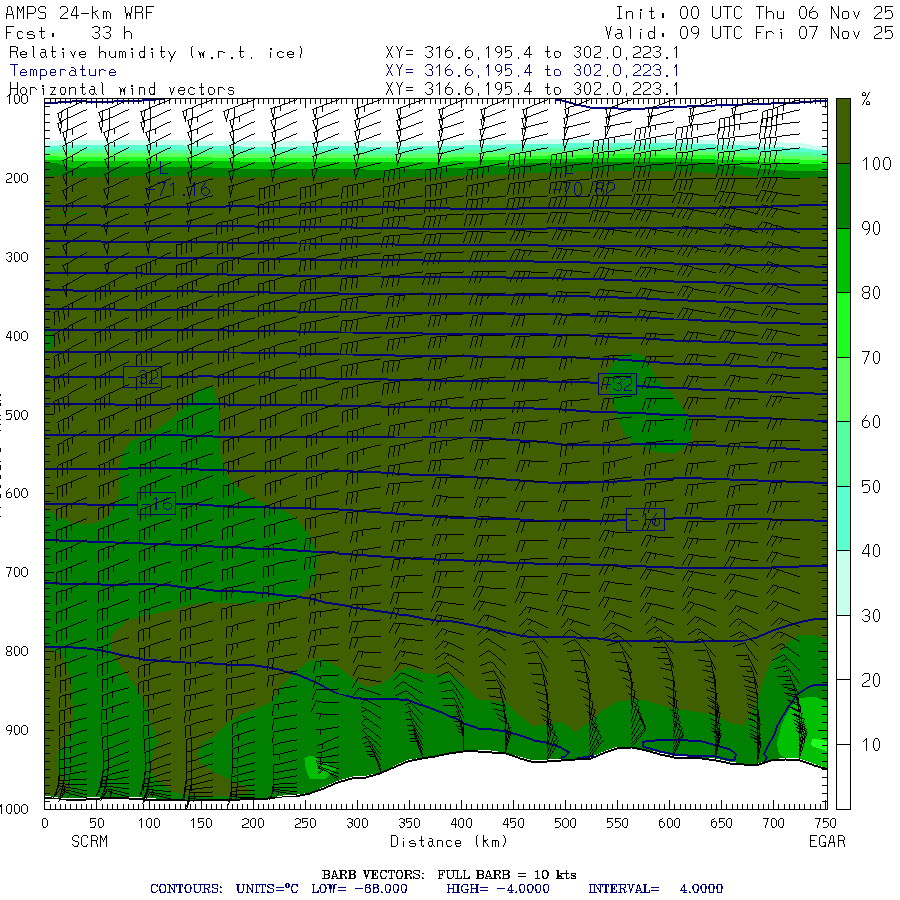Viewport: 900px width, 900px height.
Task: Click the turquoise 40–50% colorbar segment
Action: (843, 519)
